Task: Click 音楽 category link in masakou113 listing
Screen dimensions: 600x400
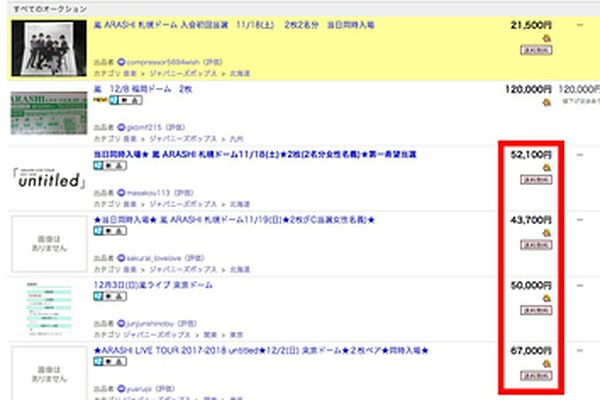Action: tap(130, 204)
